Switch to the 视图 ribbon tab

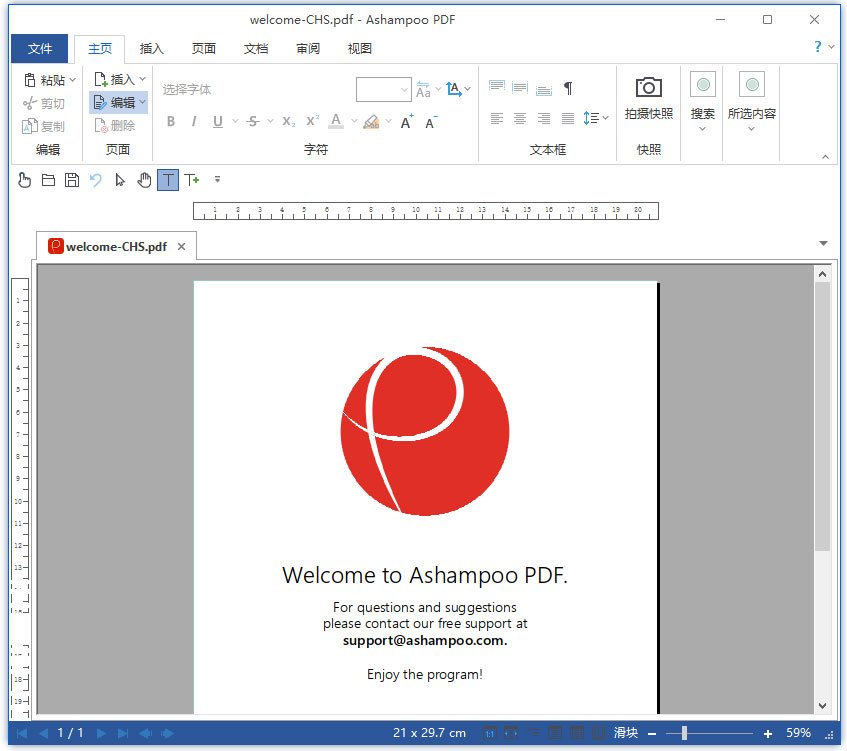[360, 49]
